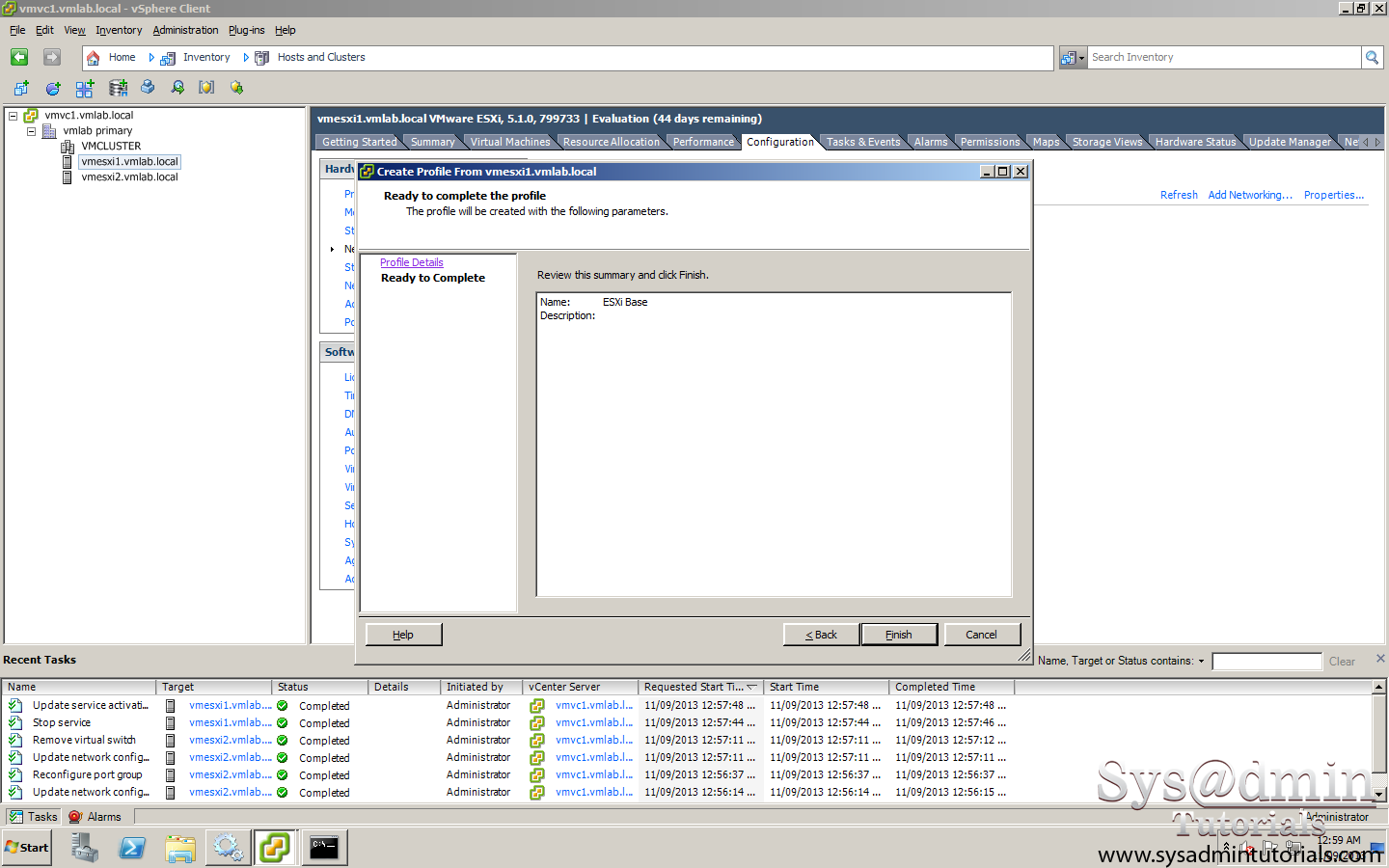Open the search scope dropdown
This screenshot has height=868, width=1389.
pyautogui.click(x=1073, y=58)
